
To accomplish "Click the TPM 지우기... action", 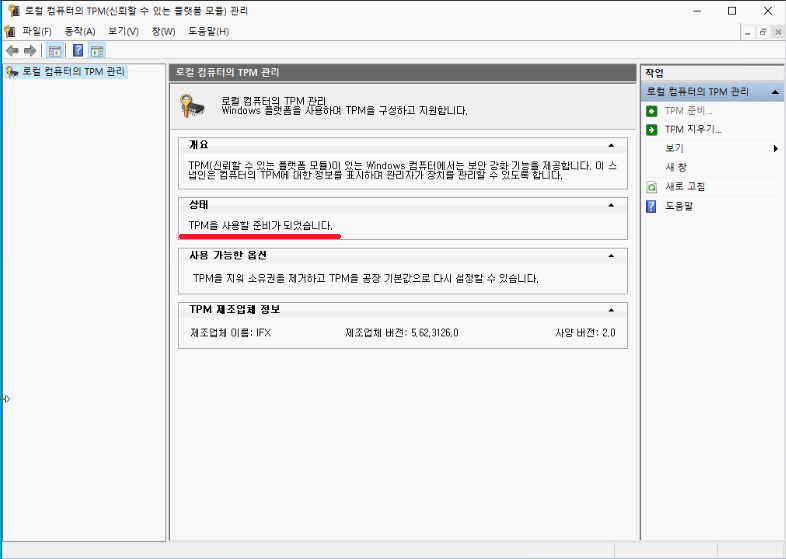I will tap(693, 129).
